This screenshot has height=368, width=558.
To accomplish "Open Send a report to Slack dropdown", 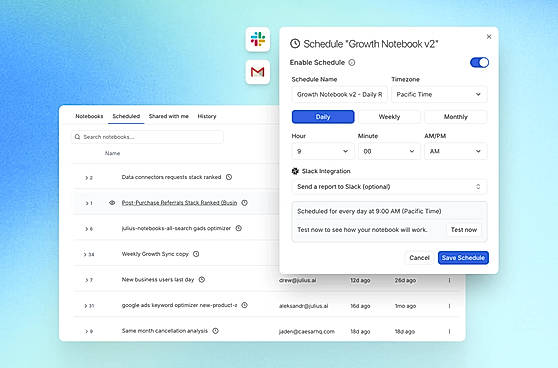I will [389, 186].
